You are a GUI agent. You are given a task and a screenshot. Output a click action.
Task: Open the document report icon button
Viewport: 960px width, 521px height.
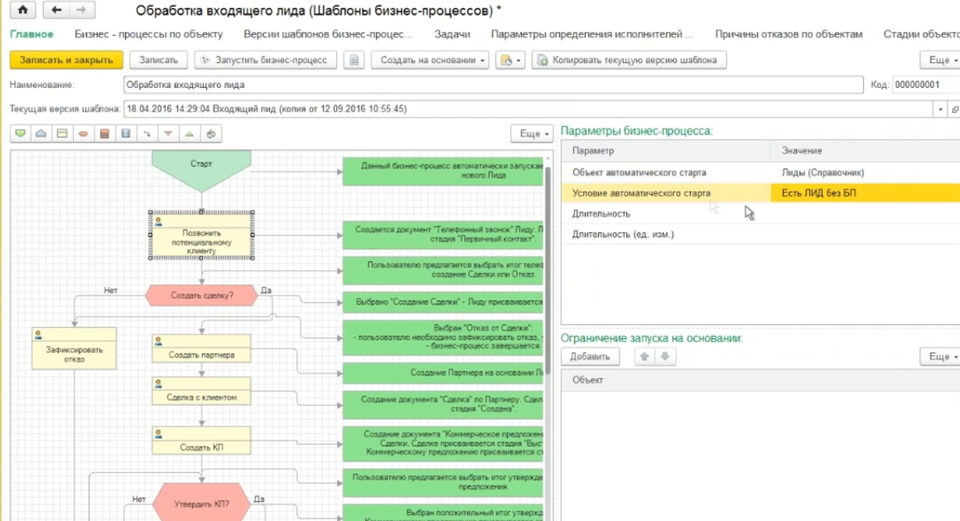coord(354,60)
